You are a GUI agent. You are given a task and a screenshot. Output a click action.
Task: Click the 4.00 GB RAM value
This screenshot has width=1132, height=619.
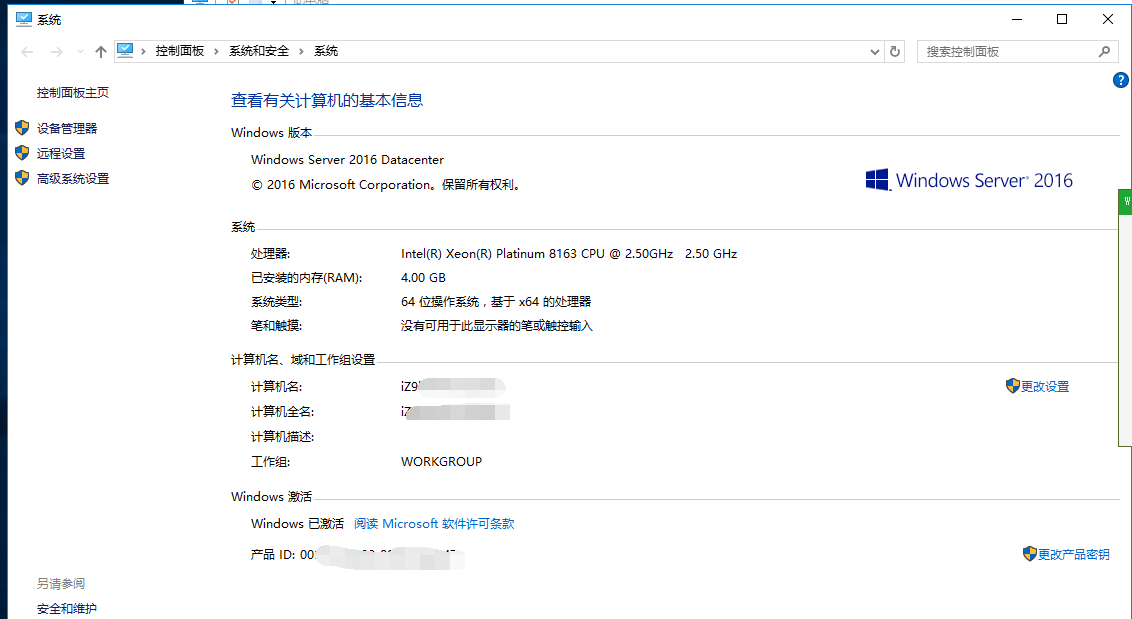423,277
